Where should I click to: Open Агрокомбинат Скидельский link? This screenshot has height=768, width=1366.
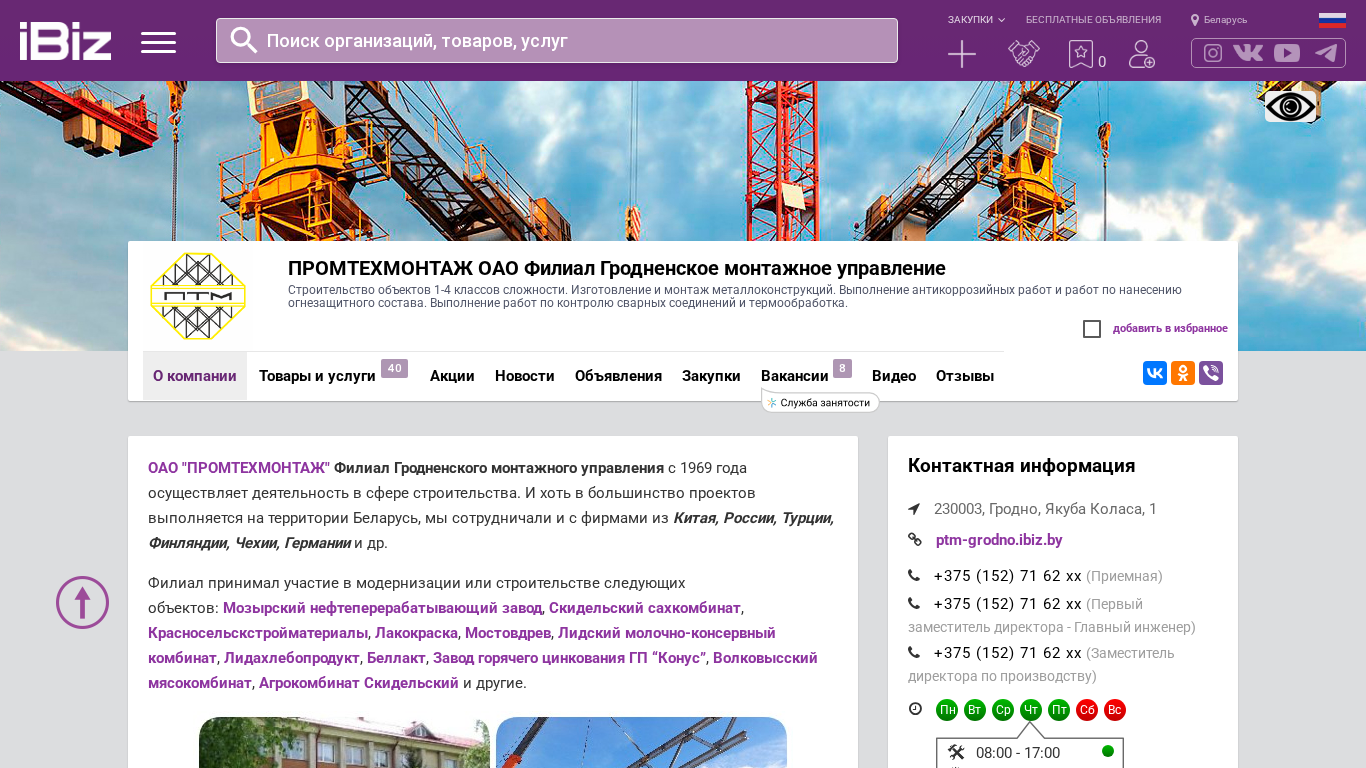[359, 683]
